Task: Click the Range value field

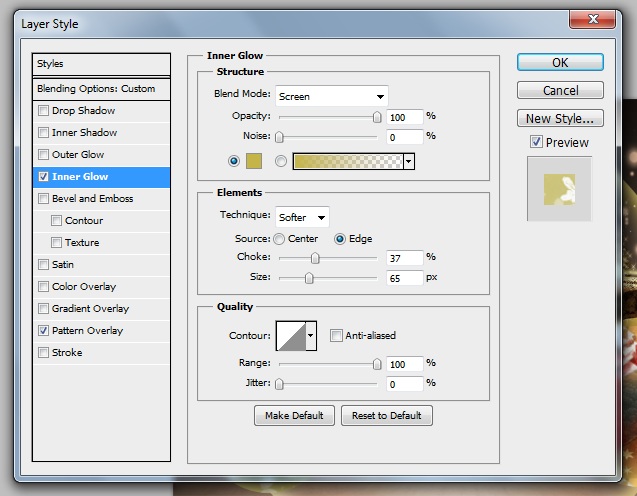Action: click(x=405, y=364)
